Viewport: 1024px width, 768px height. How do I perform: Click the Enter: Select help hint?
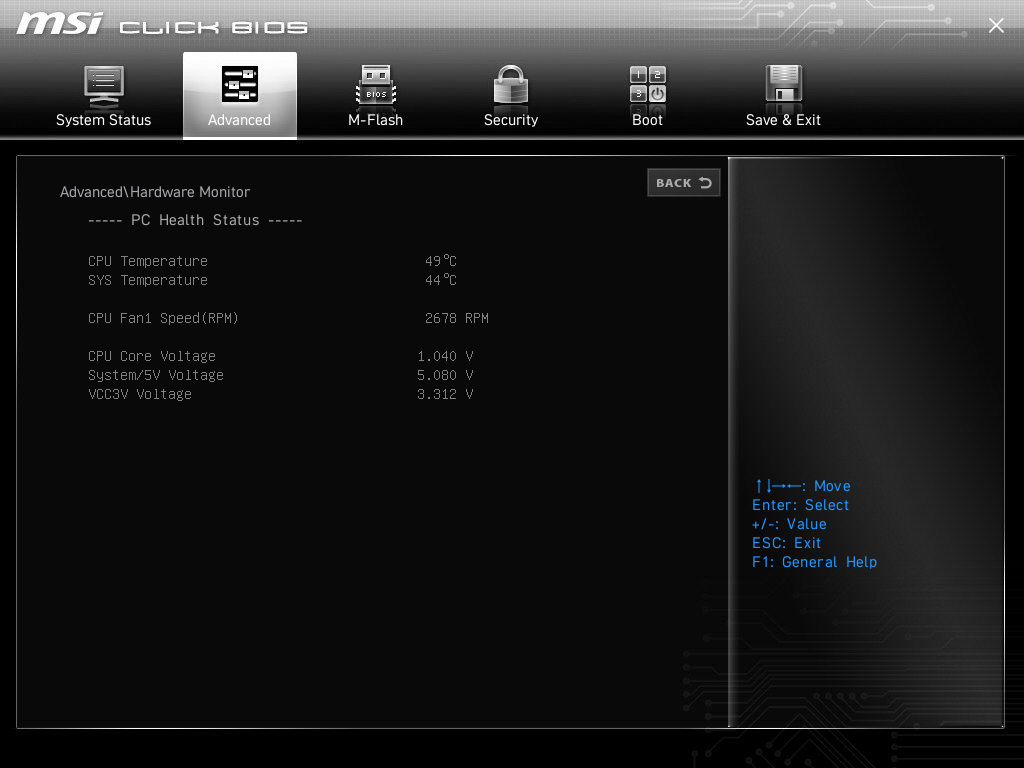click(x=801, y=505)
